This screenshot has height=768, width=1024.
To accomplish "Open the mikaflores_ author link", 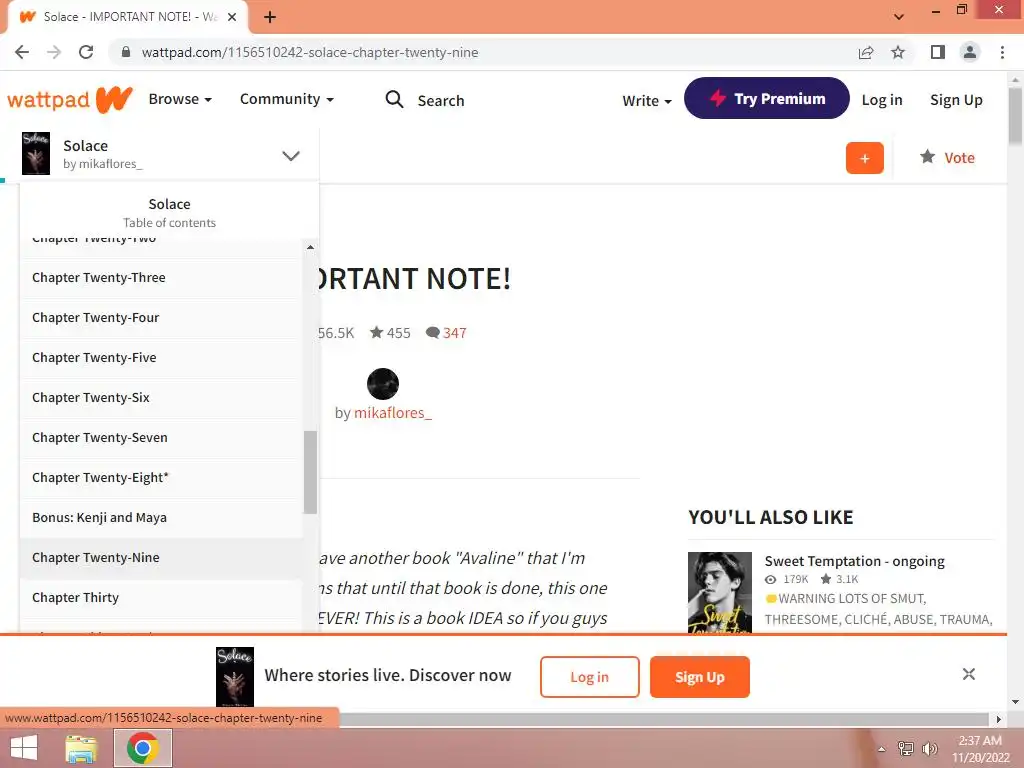I will (392, 413).
